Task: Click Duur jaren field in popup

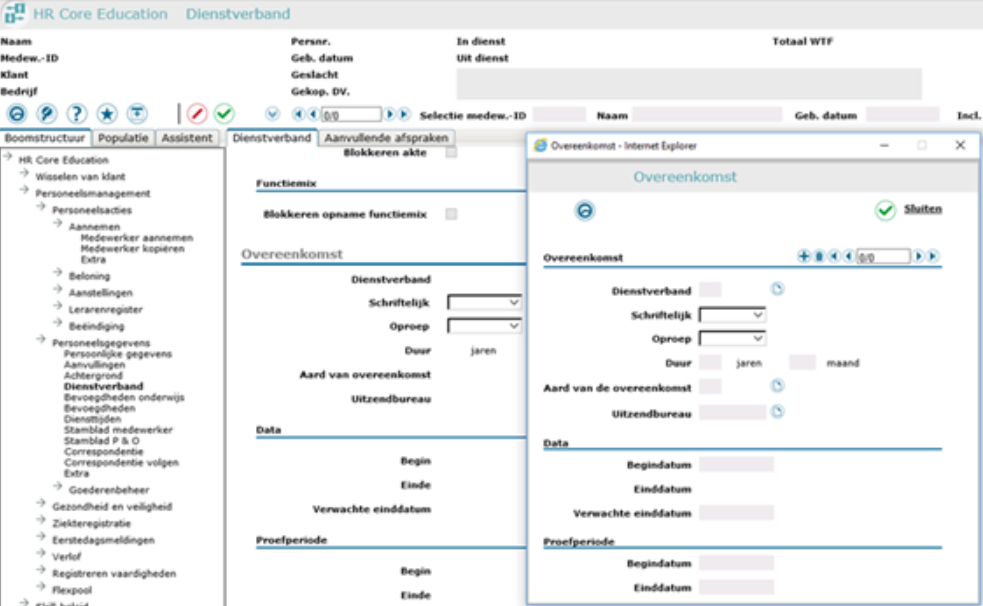Action: tap(710, 363)
